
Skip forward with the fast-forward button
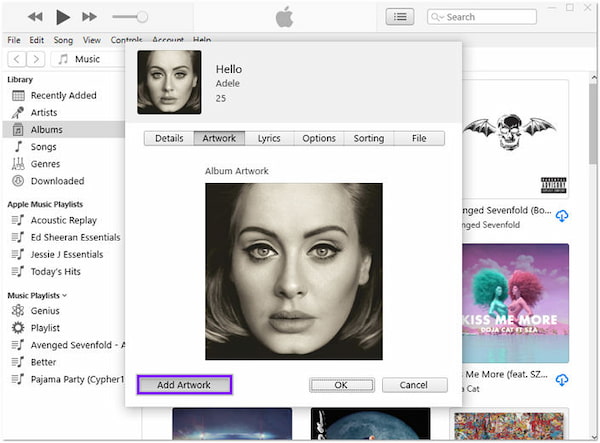tap(90, 17)
